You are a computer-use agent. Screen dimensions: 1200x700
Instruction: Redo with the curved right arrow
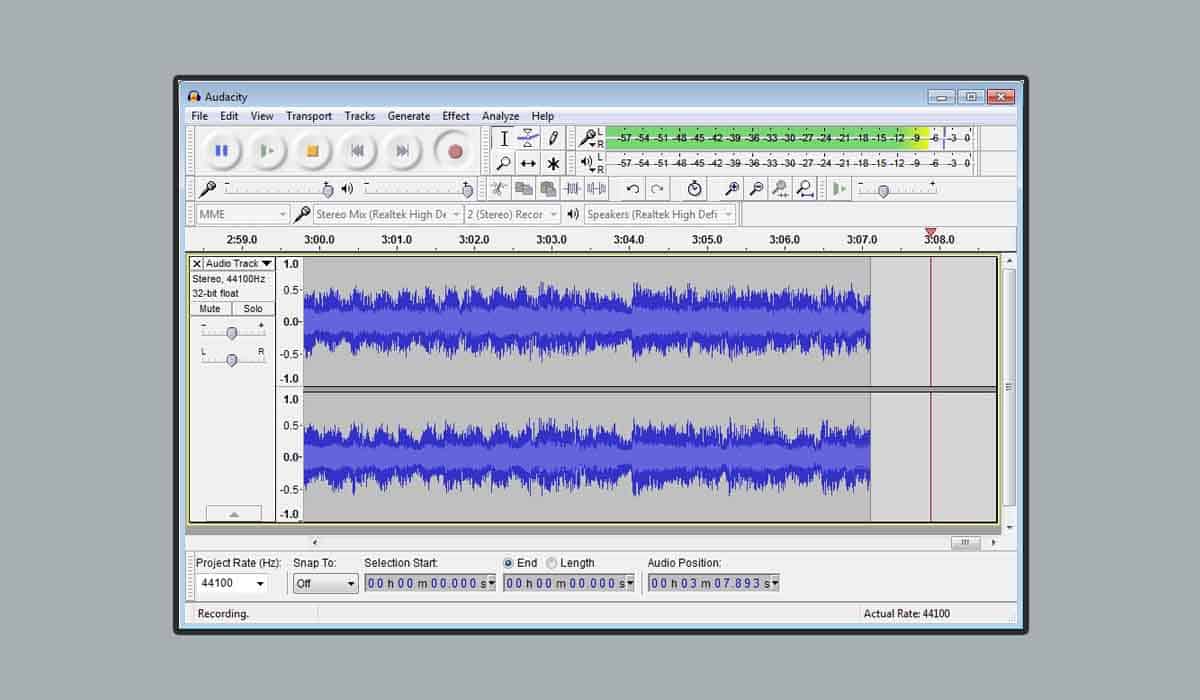(657, 188)
